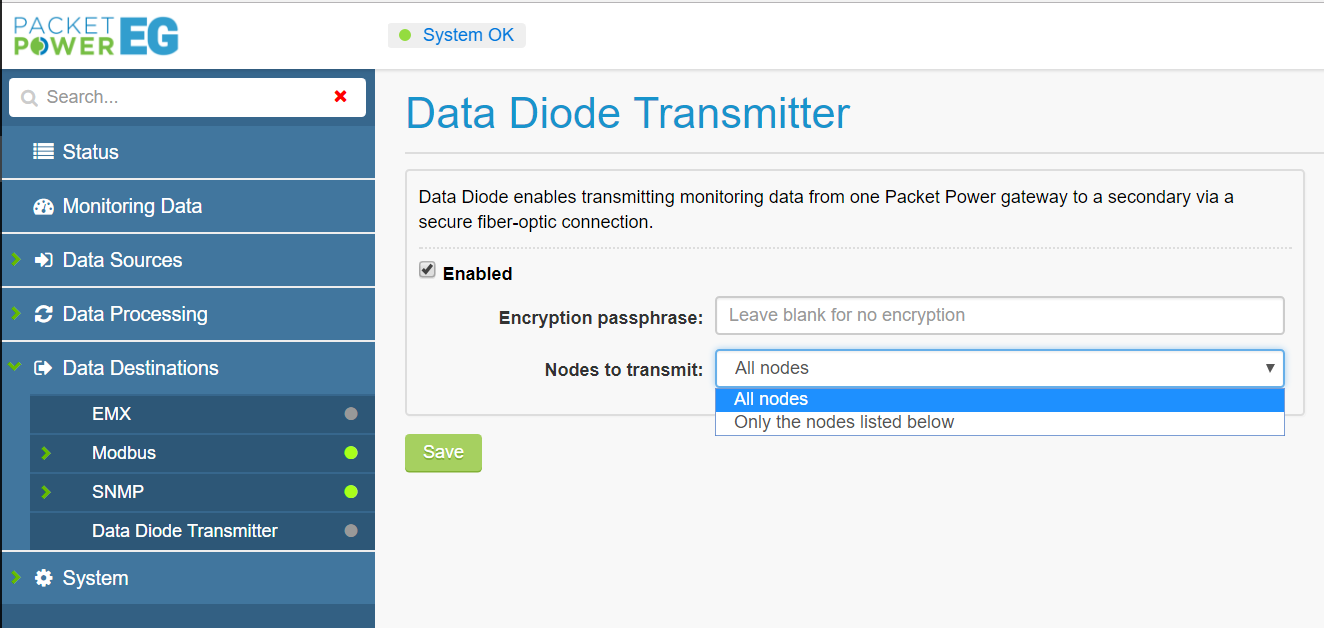
Task: Click the Data Sources arrow-in icon
Action: click(43, 260)
